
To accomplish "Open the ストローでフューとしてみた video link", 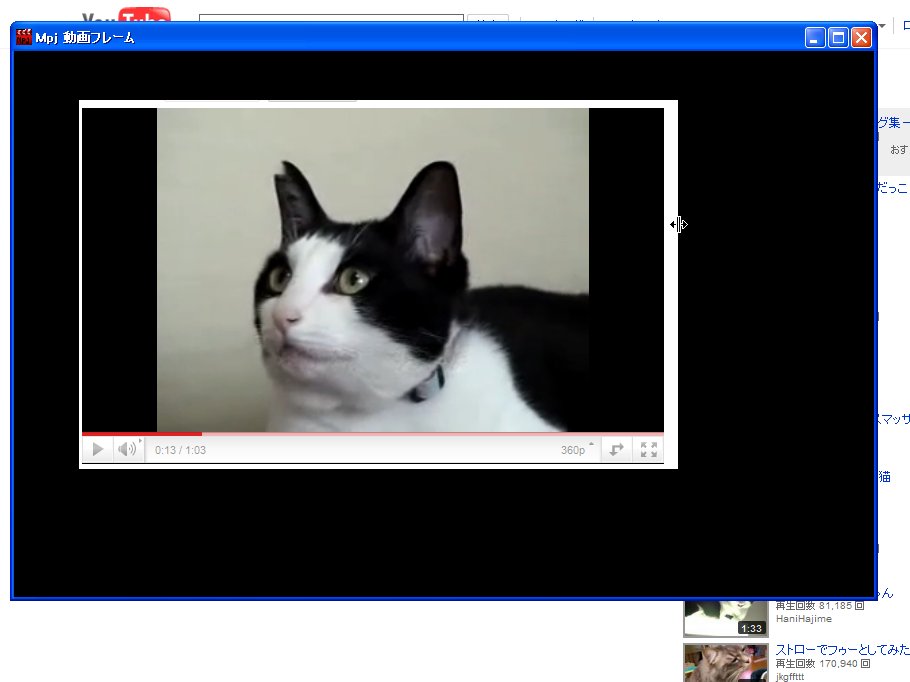I will [842, 649].
